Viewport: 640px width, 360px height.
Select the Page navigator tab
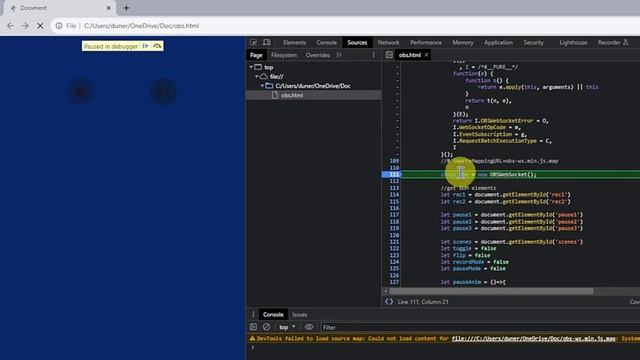click(256, 55)
